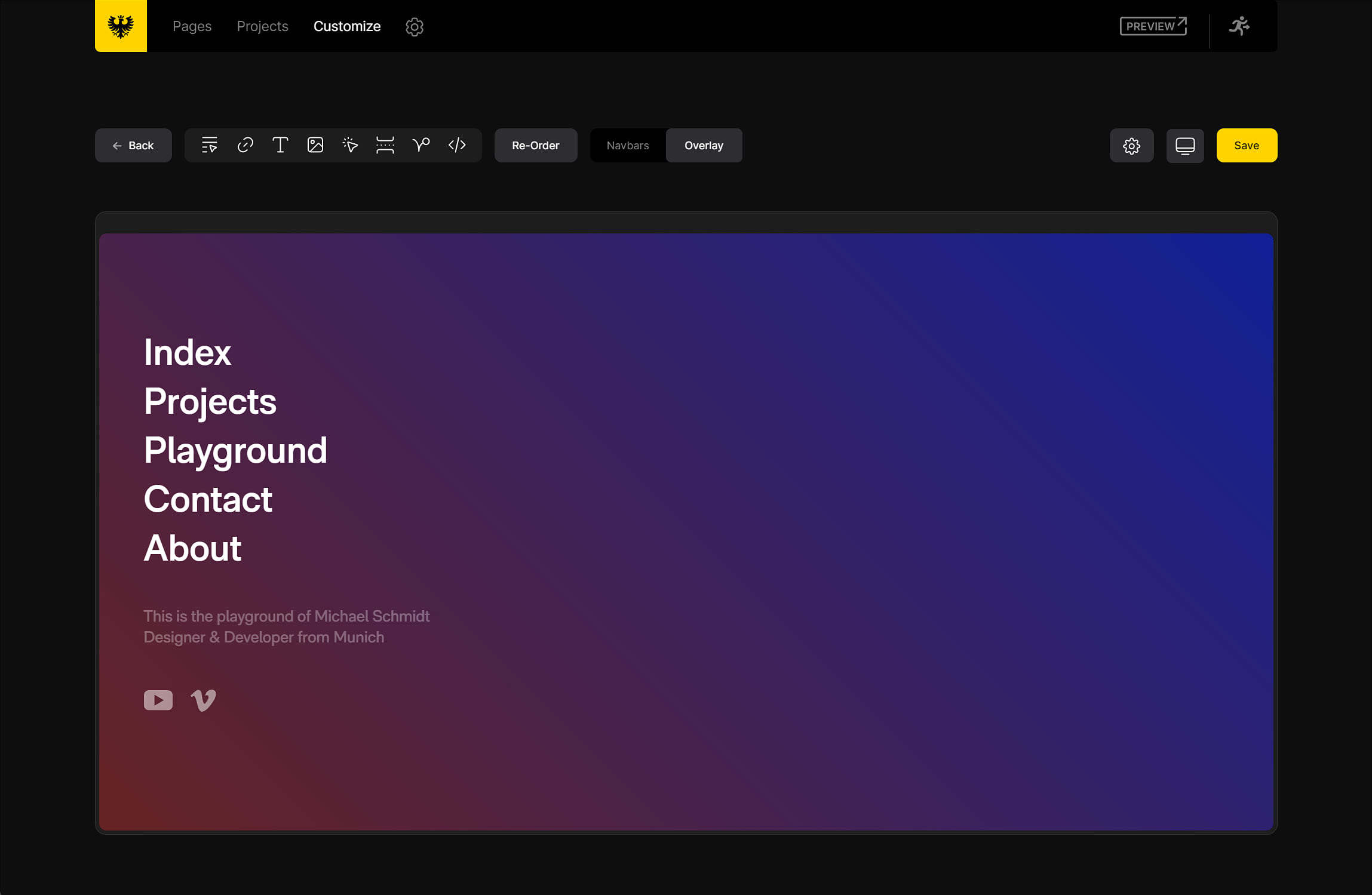The width and height of the screenshot is (1372, 895).
Task: Click the Index menu link
Action: pyautogui.click(x=187, y=352)
